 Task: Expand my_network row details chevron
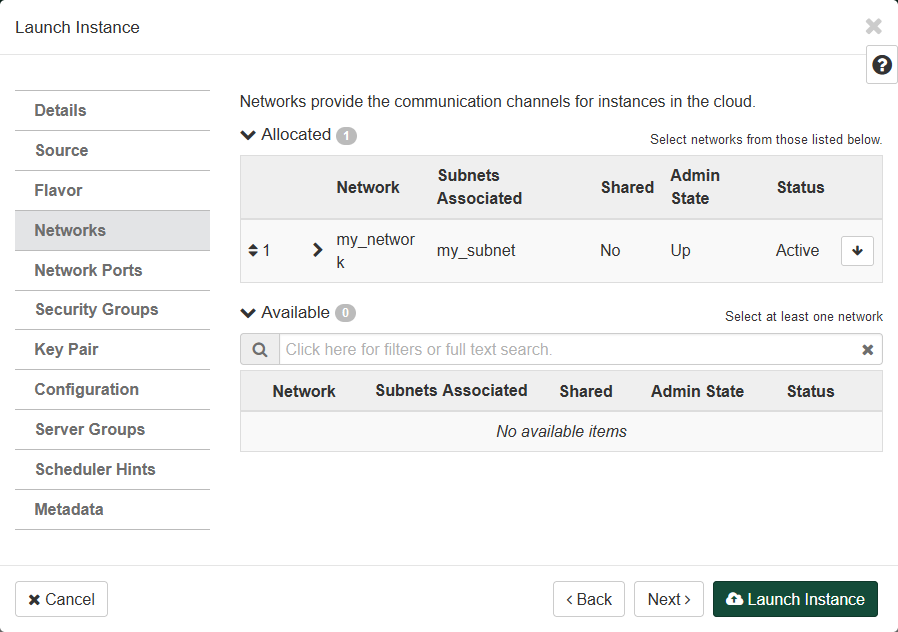point(318,251)
